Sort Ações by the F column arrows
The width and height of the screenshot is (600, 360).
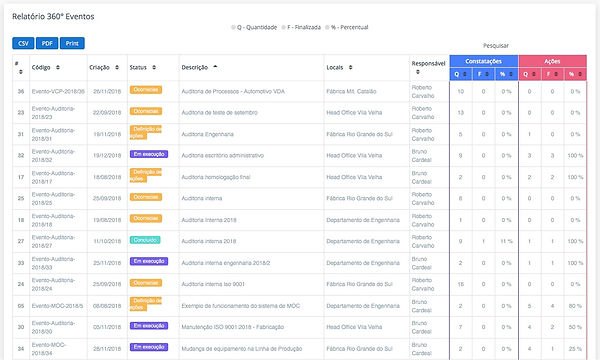(x=556, y=74)
